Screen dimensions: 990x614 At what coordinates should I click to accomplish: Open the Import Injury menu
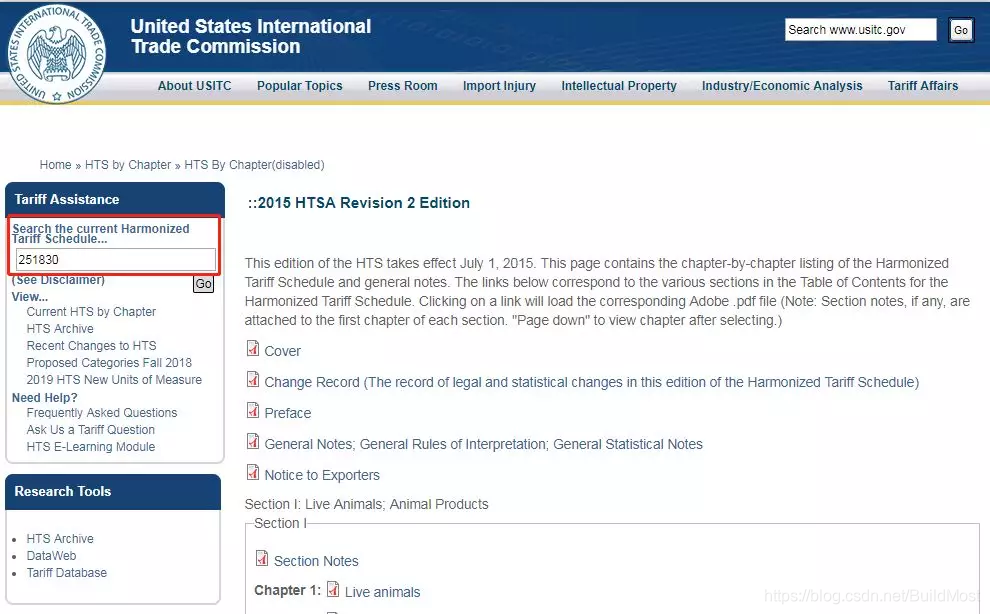click(499, 86)
